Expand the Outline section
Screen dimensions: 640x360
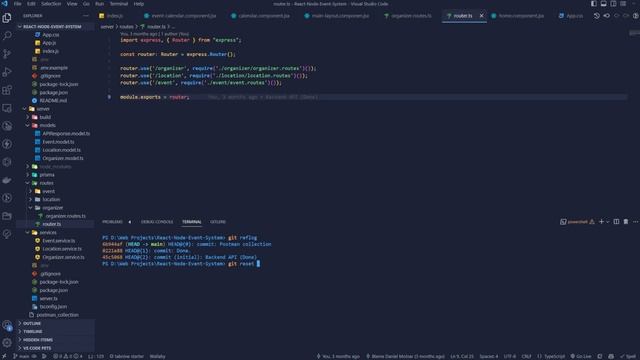click(55, 323)
